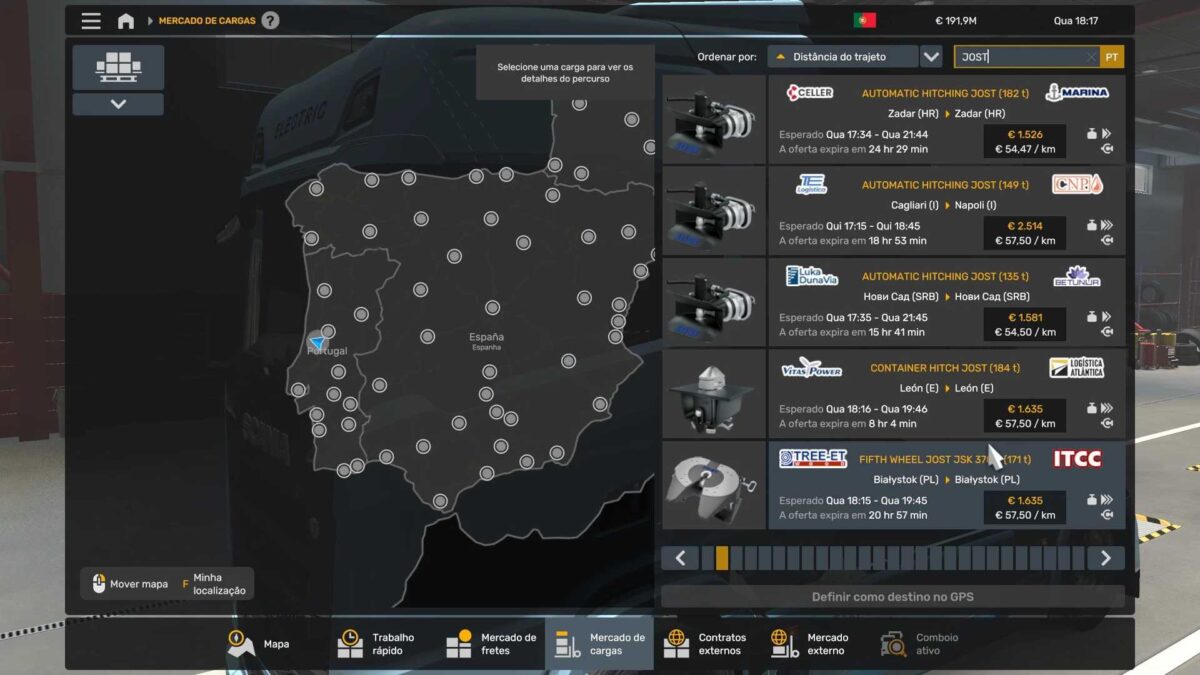Click the home icon in the breadcrumb
The image size is (1200, 675).
tap(126, 20)
